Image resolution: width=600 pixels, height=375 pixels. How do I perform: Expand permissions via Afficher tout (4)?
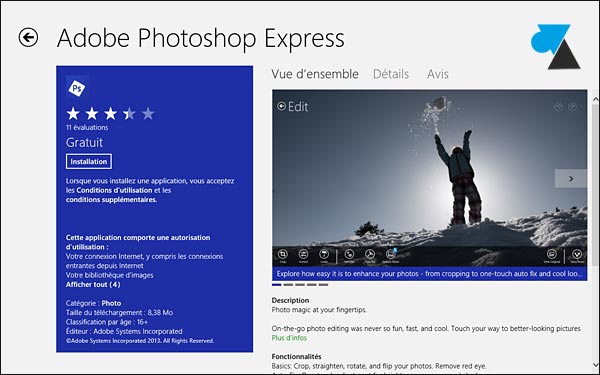tap(93, 284)
